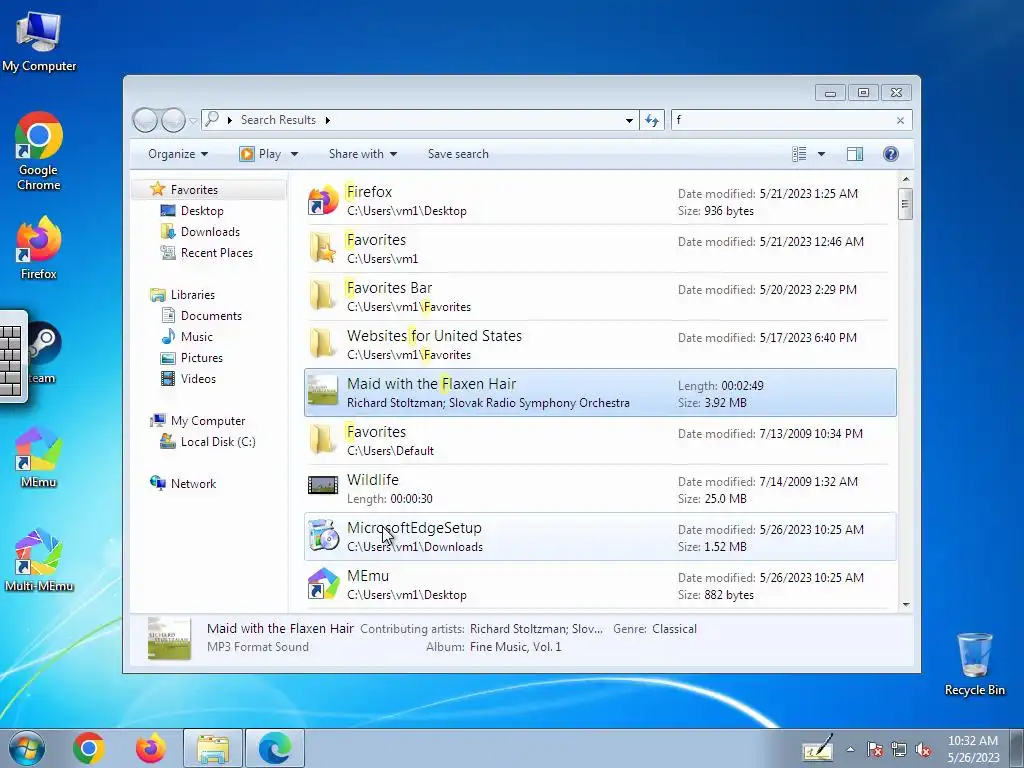Select the Favorites folder in C:\Users\Default

point(600,441)
